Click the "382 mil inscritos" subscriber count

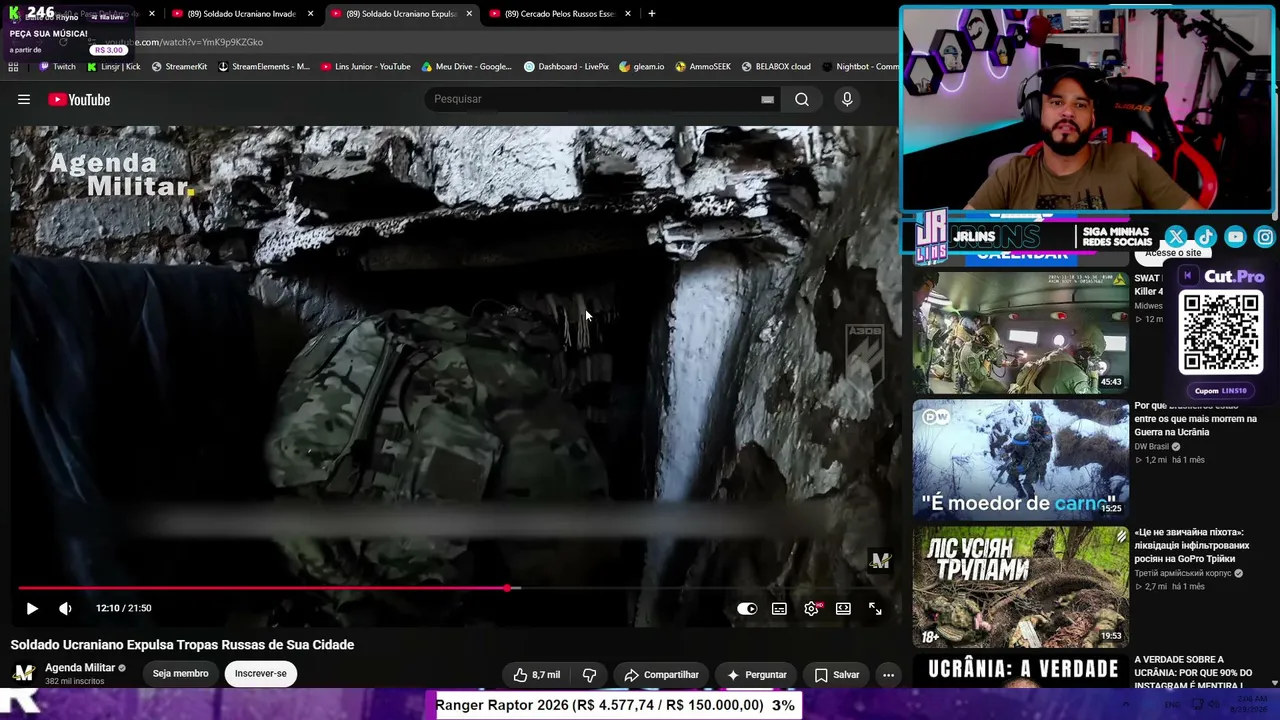(75, 682)
